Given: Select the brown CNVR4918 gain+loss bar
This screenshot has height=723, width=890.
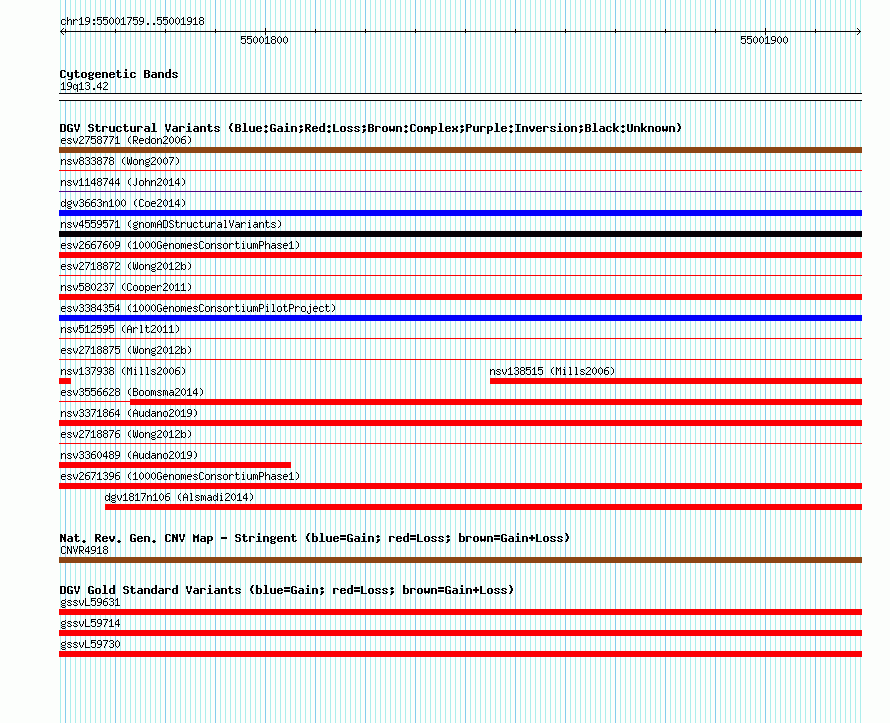Looking at the screenshot, I should click(460, 560).
